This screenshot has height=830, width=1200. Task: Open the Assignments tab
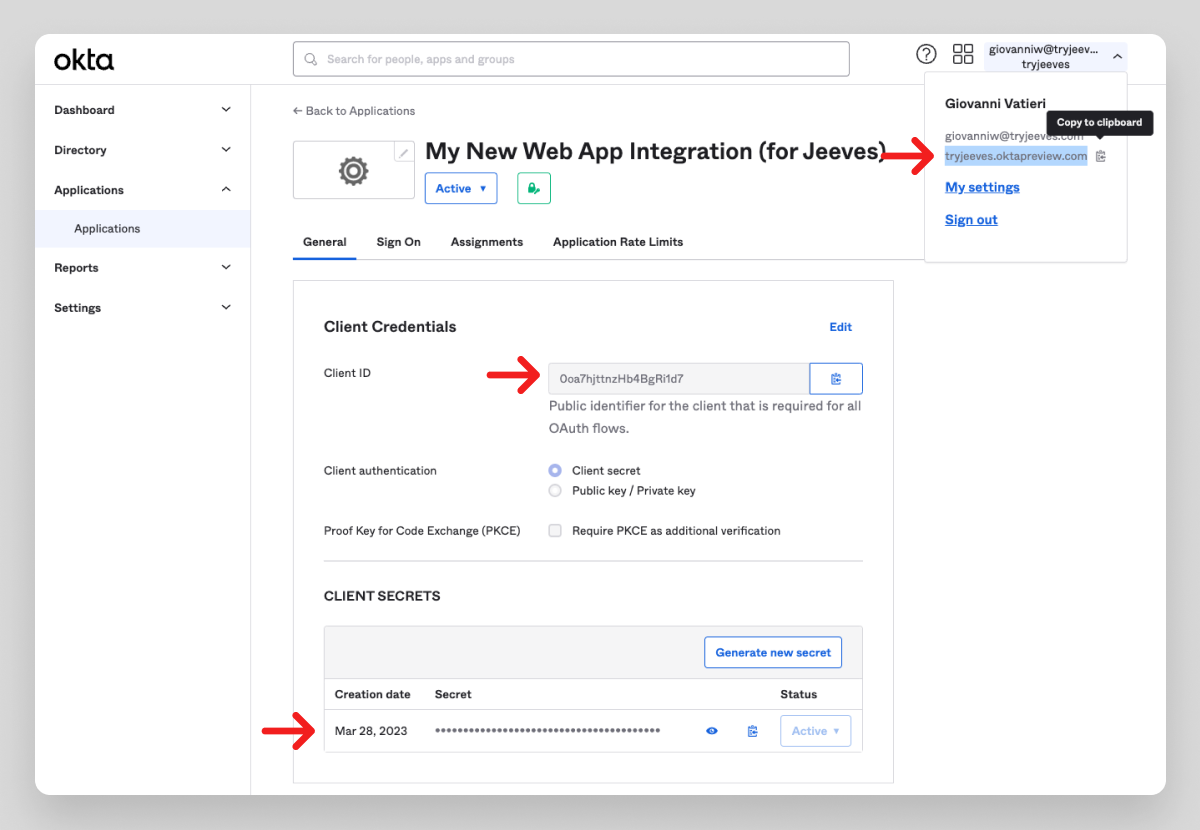pyautogui.click(x=486, y=242)
